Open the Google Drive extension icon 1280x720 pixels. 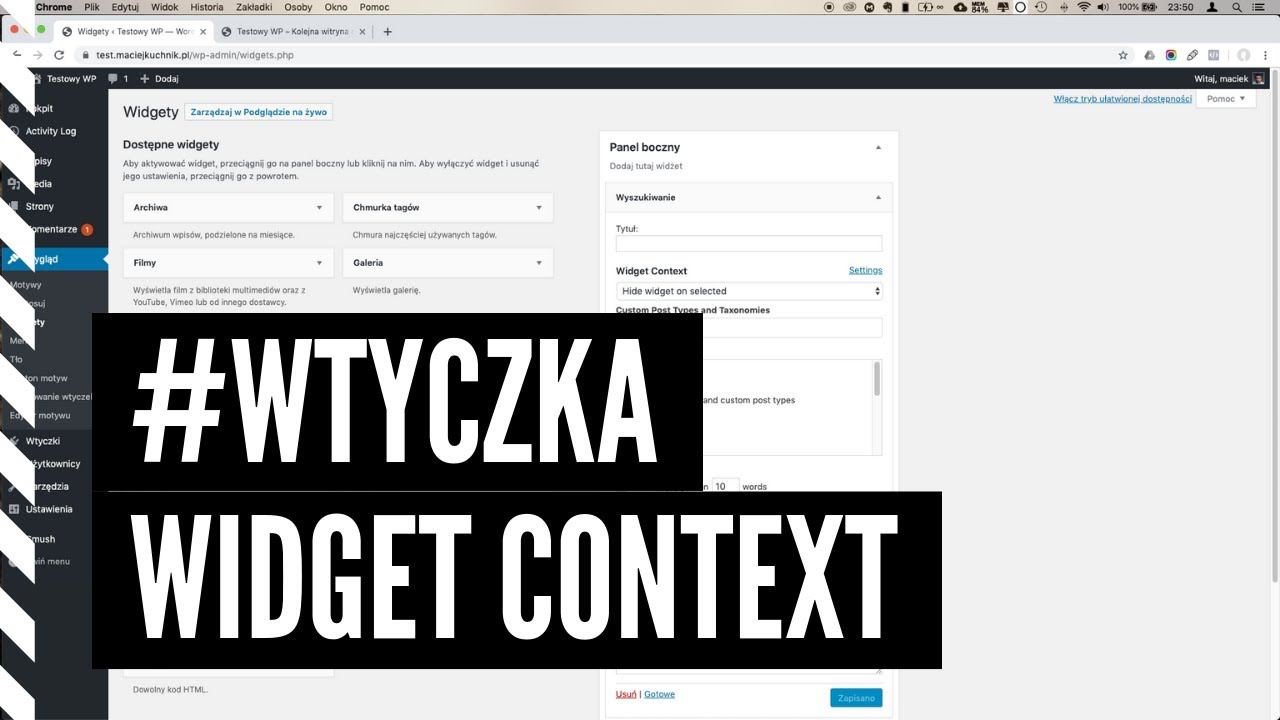(x=1150, y=55)
